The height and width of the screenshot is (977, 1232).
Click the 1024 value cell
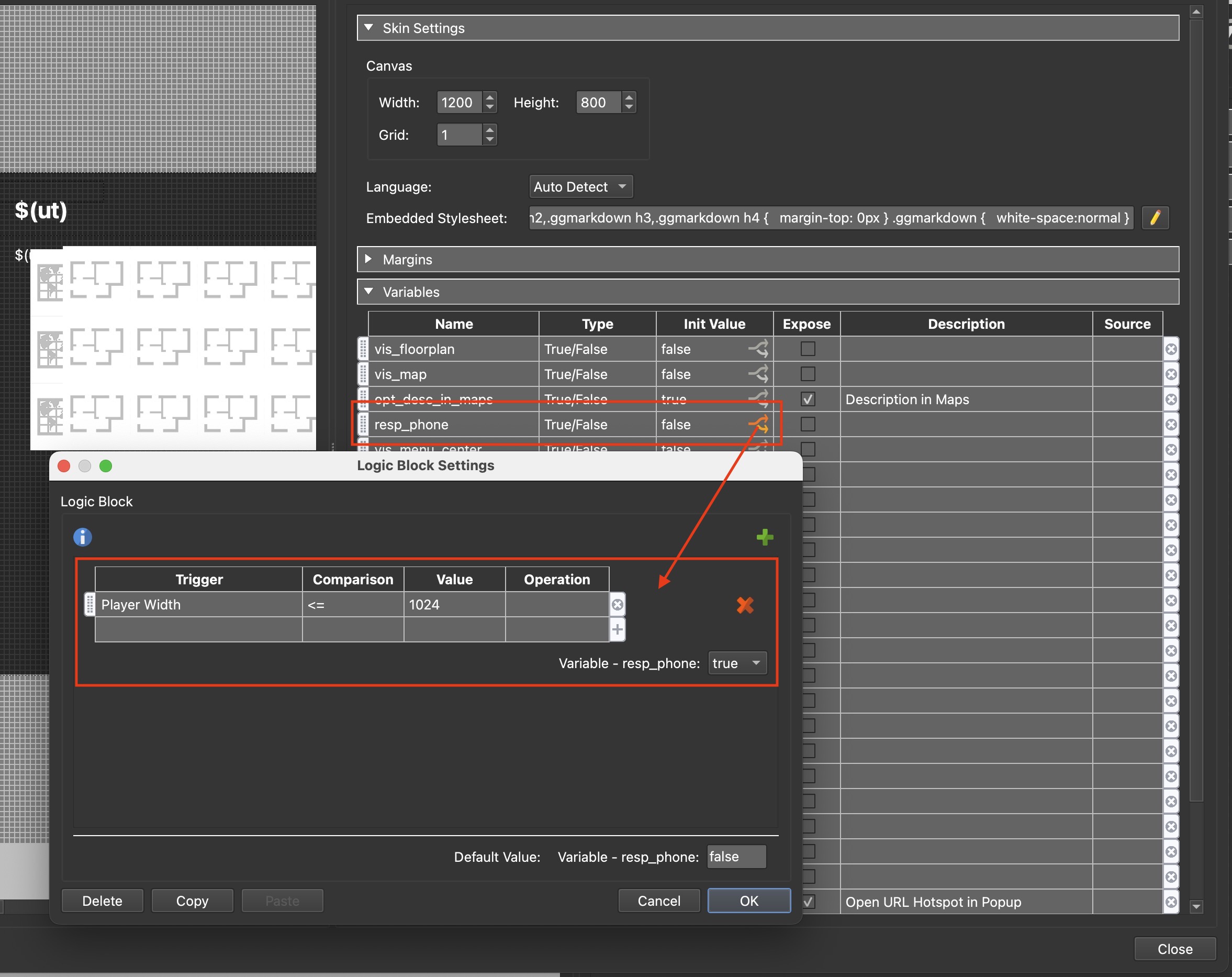click(454, 604)
